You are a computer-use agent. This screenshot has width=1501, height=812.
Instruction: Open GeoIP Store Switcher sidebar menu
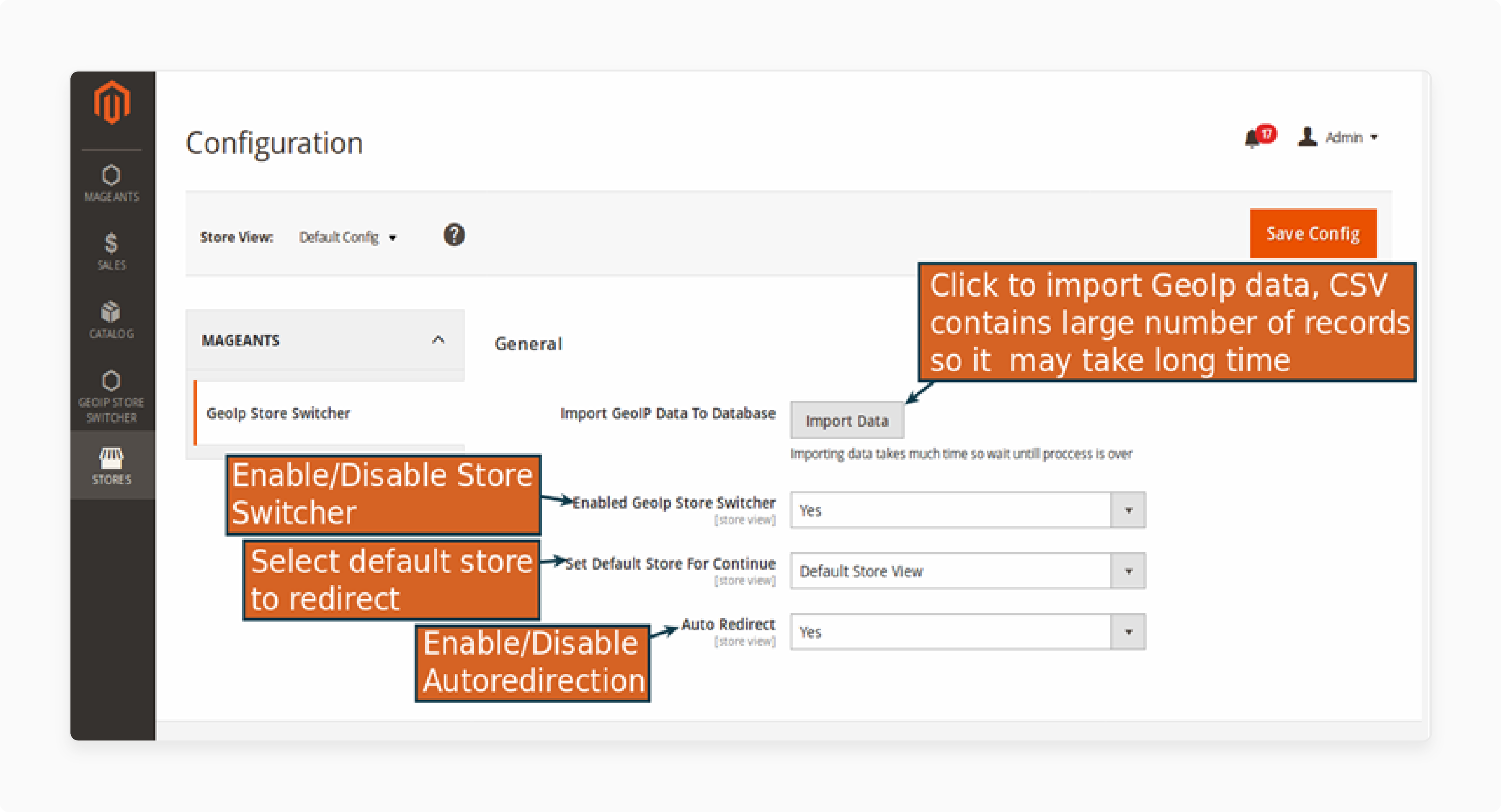click(111, 396)
